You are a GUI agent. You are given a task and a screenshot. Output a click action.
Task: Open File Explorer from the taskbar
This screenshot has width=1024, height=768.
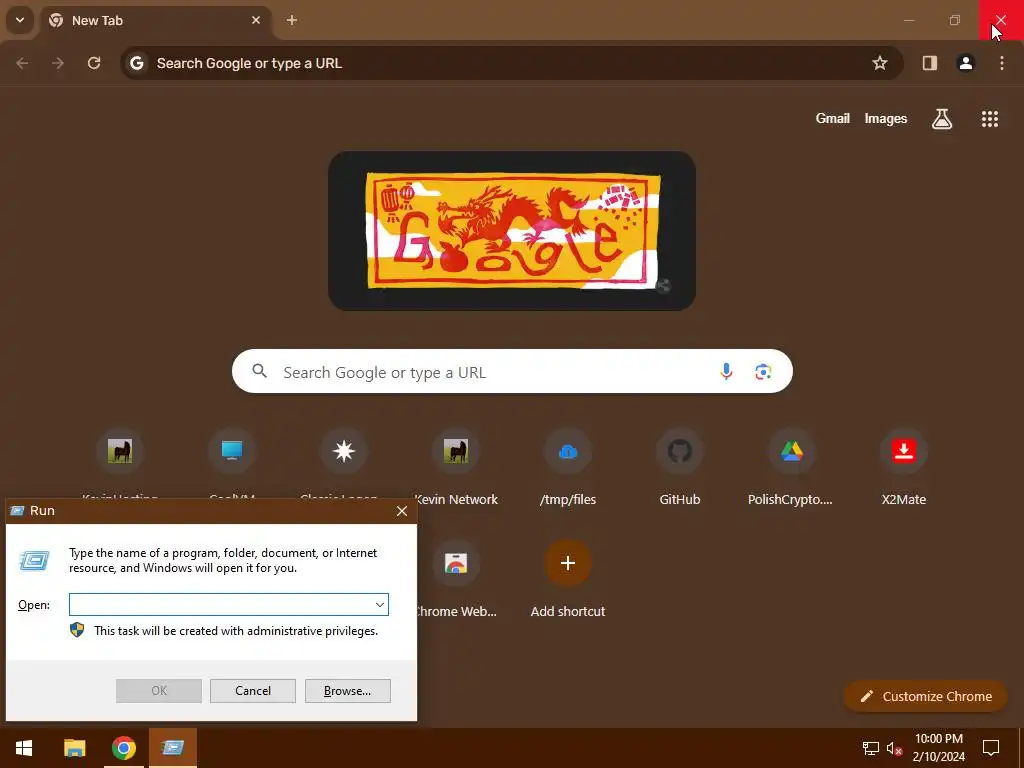[x=74, y=748]
